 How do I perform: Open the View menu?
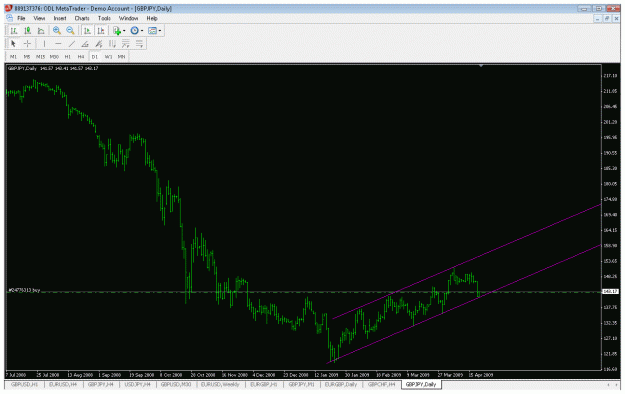(x=39, y=18)
